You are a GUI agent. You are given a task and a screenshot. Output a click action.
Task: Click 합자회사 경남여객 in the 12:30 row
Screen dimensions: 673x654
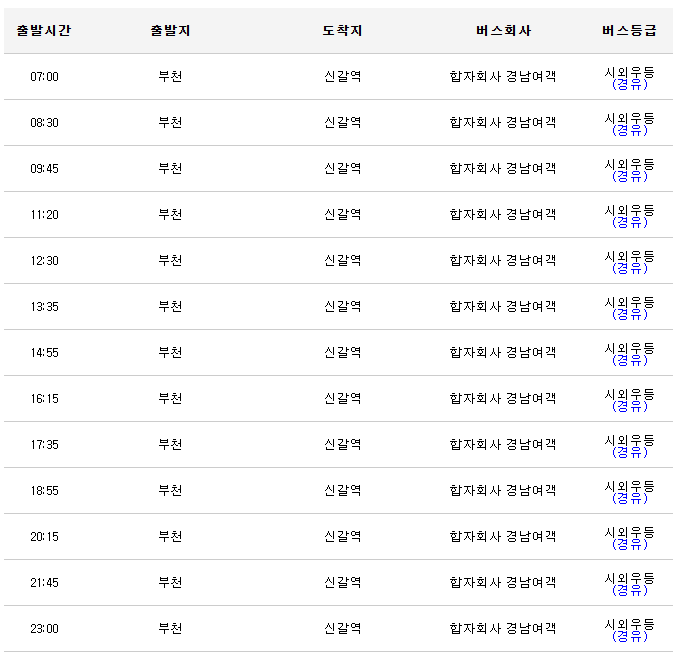coord(503,260)
